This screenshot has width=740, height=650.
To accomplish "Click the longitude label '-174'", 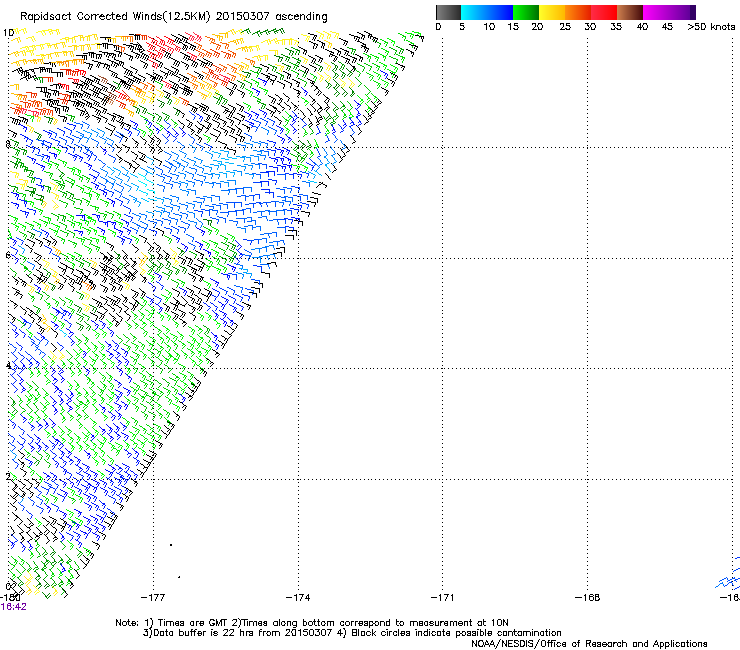I will (298, 598).
